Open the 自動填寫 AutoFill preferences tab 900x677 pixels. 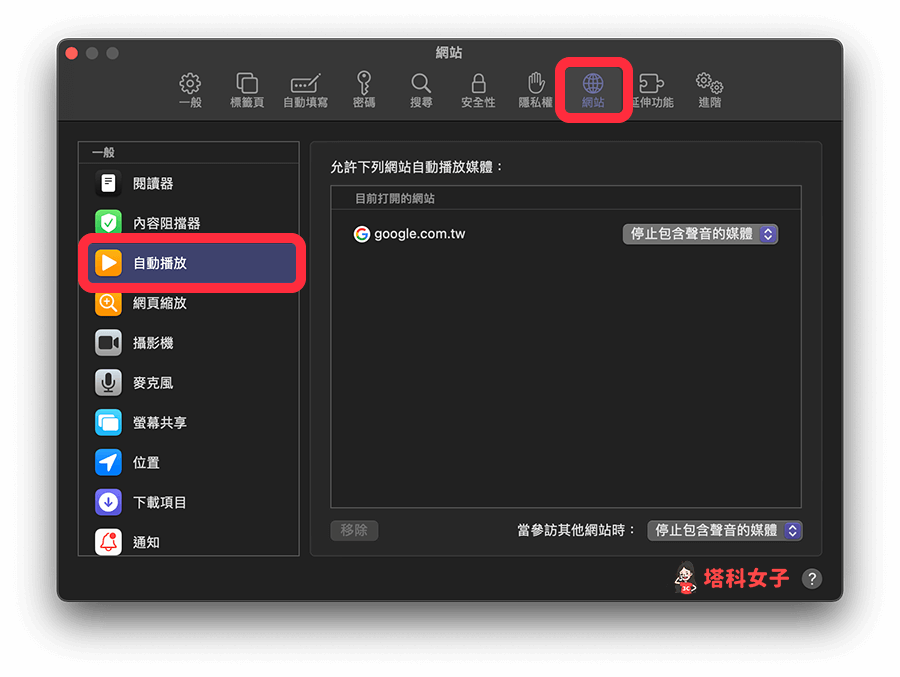pos(305,90)
